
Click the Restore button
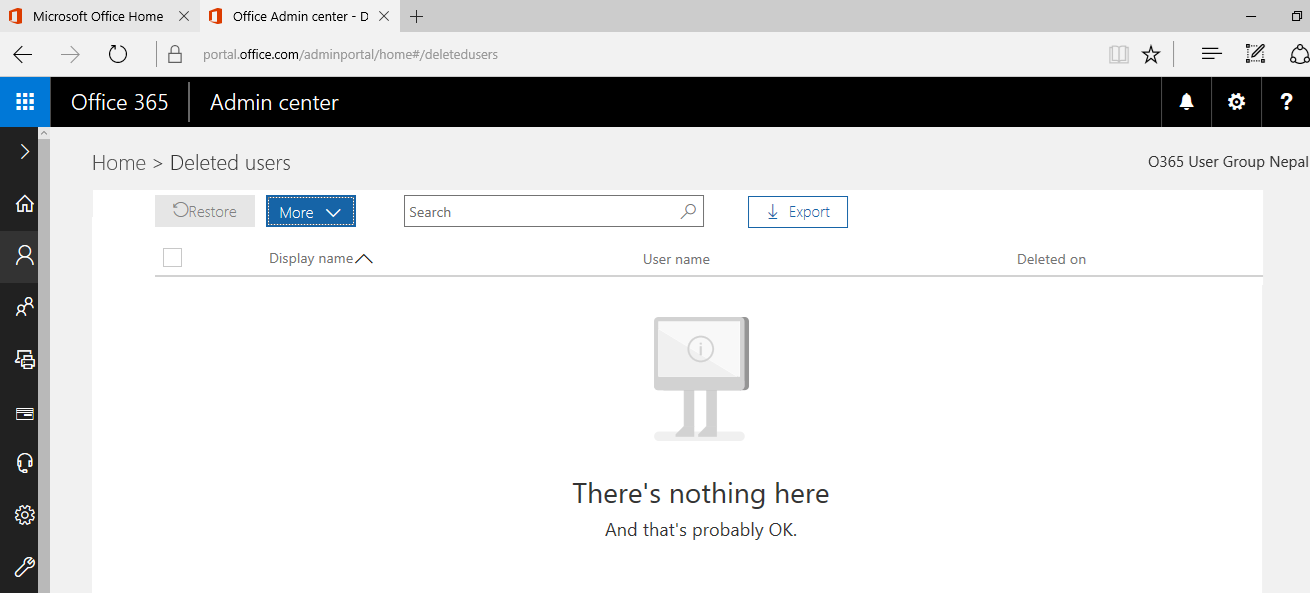point(205,211)
